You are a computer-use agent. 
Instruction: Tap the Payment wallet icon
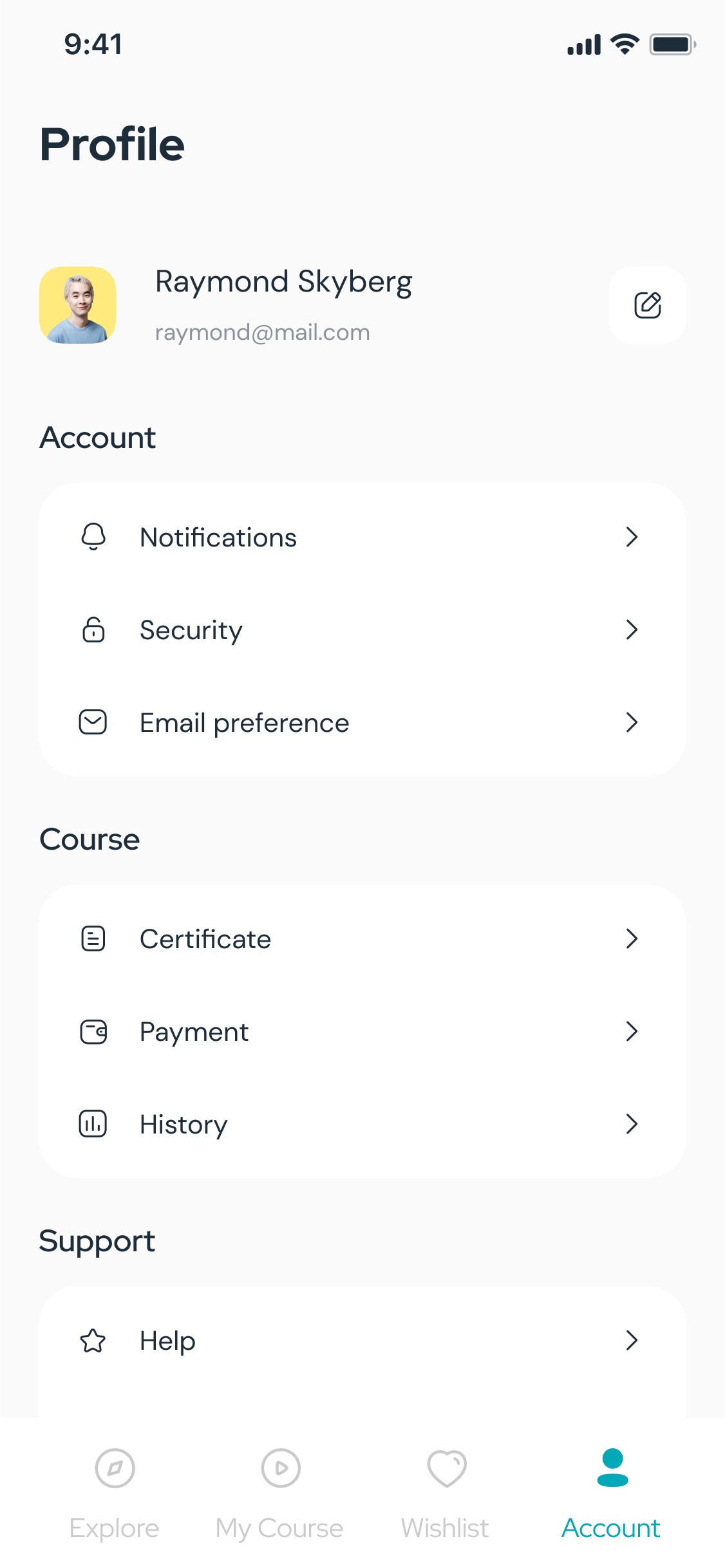click(x=93, y=1031)
